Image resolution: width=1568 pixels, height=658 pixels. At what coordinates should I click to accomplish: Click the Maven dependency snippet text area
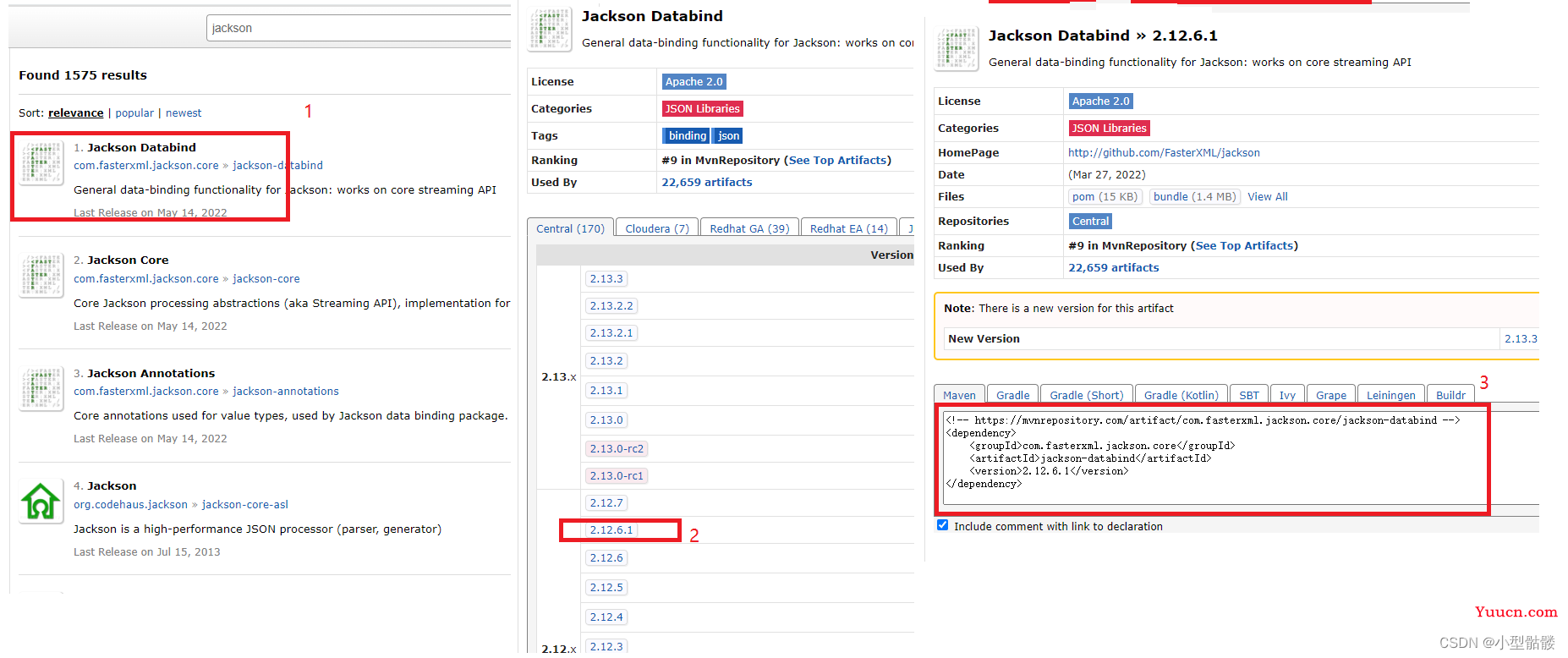[1242, 458]
